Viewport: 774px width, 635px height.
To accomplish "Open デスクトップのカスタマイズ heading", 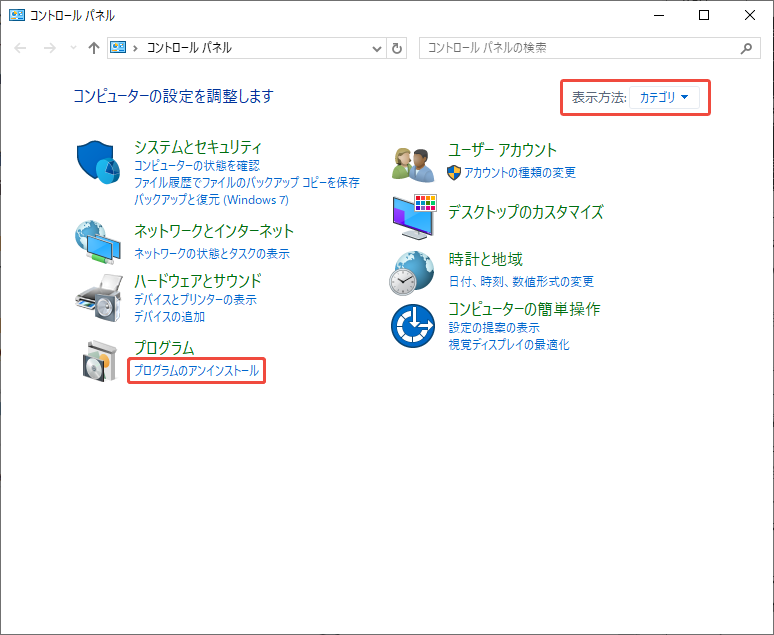I will pyautogui.click(x=525, y=212).
